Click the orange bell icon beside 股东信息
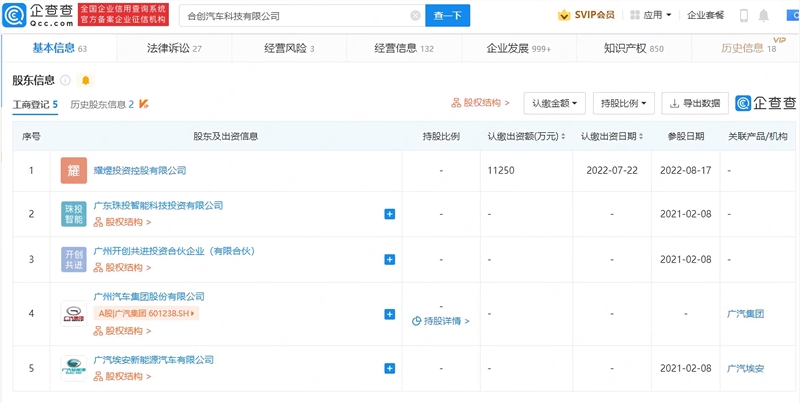Image resolution: width=800 pixels, height=403 pixels. tap(85, 80)
